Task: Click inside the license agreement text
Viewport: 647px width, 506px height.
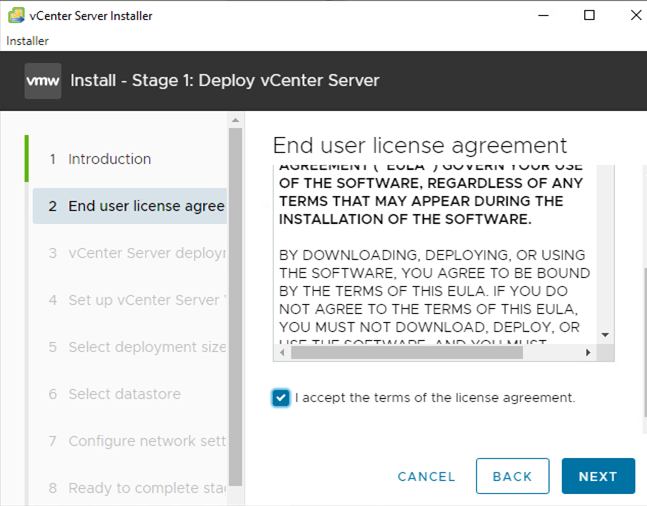Action: click(x=435, y=270)
